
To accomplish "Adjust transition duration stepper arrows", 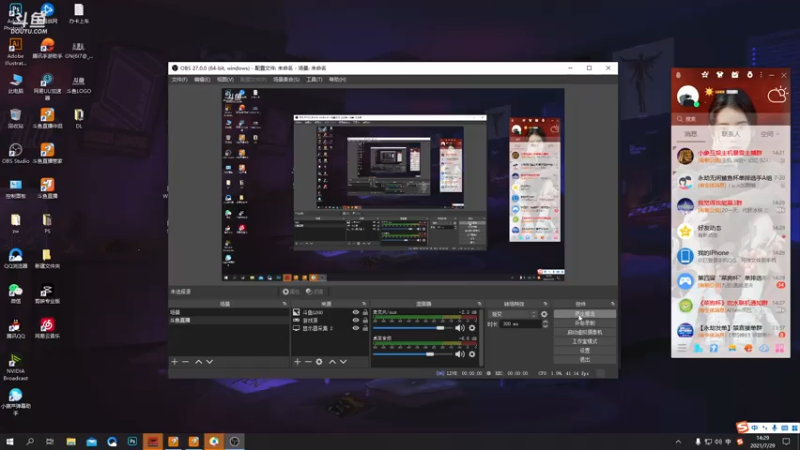I will [x=545, y=324].
